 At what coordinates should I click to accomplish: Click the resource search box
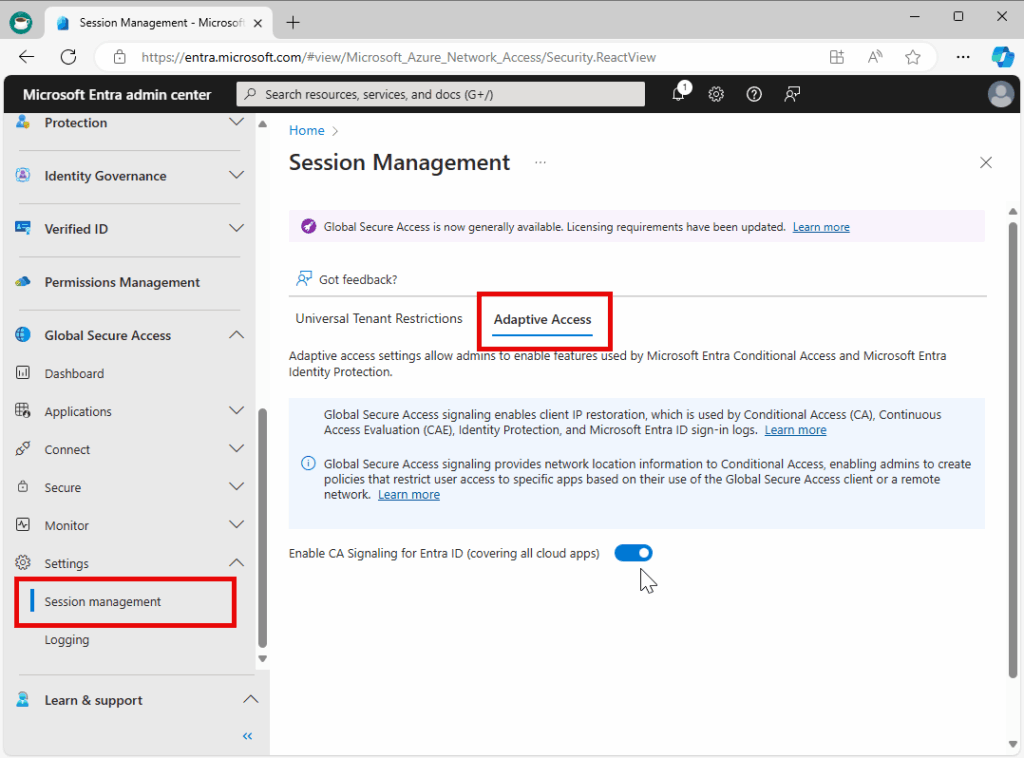point(441,94)
